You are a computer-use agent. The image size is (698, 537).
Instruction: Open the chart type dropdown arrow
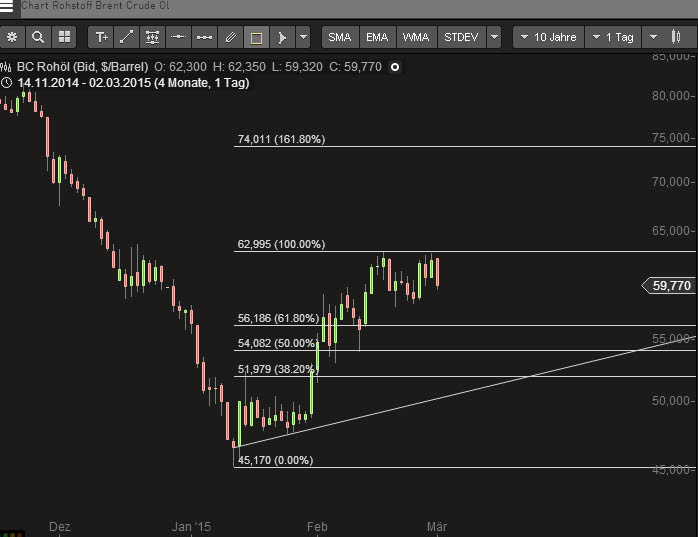click(x=653, y=37)
